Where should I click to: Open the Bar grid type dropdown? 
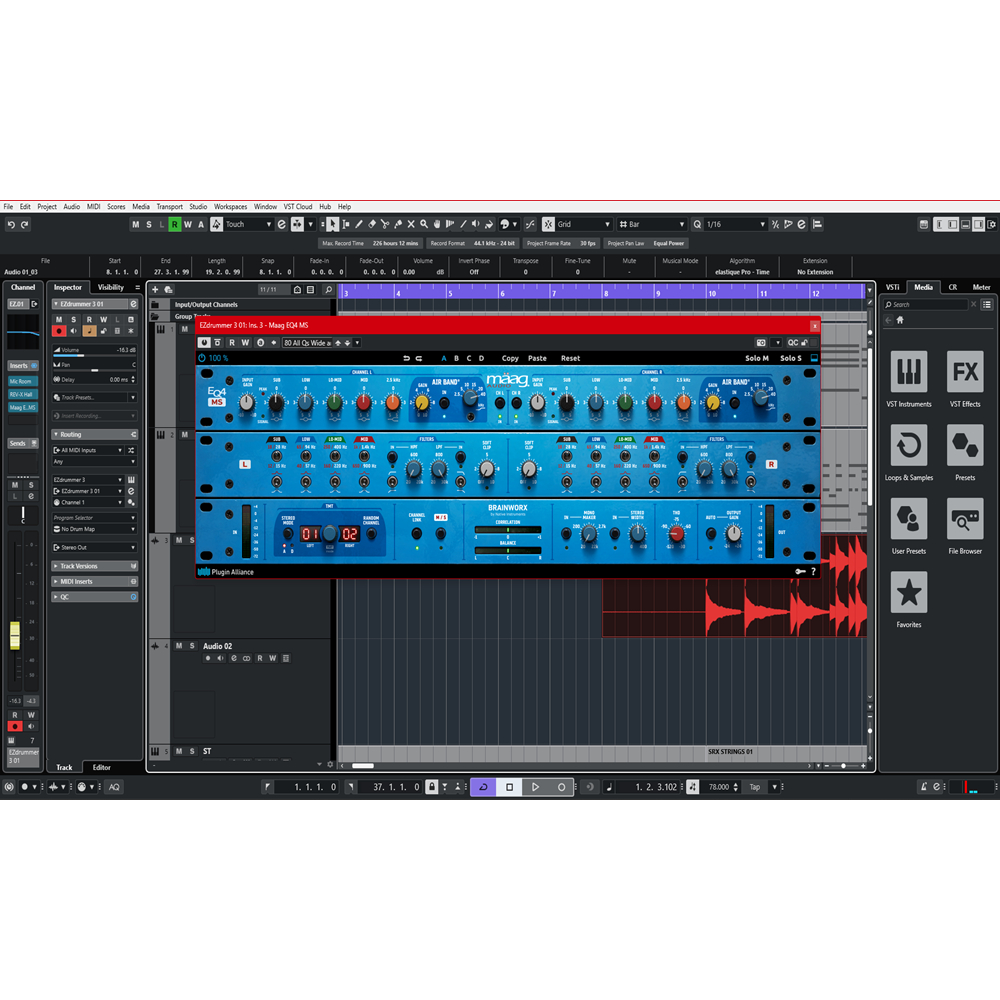tap(651, 224)
